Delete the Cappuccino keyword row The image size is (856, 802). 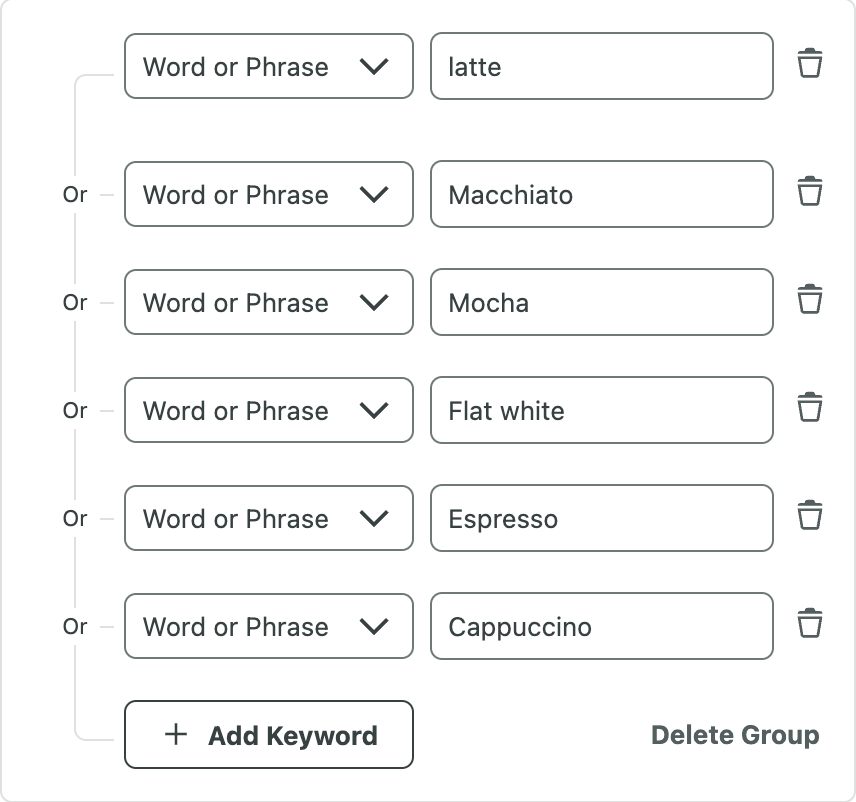click(x=810, y=624)
